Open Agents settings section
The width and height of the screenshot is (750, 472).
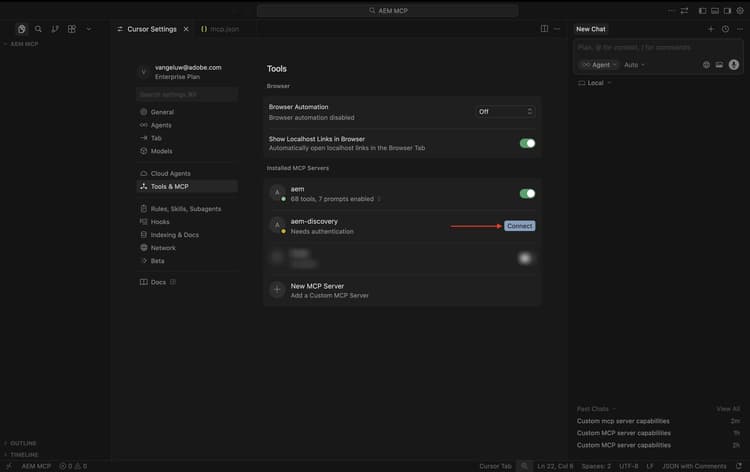click(x=187, y=125)
